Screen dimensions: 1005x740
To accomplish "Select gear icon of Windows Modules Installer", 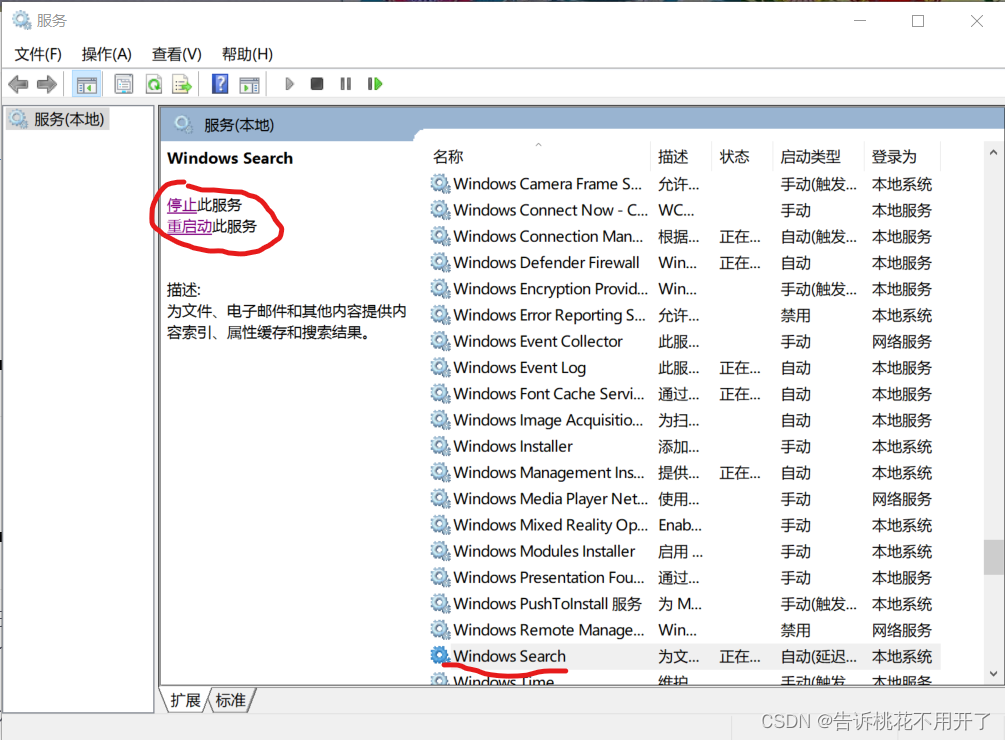I will (x=440, y=552).
